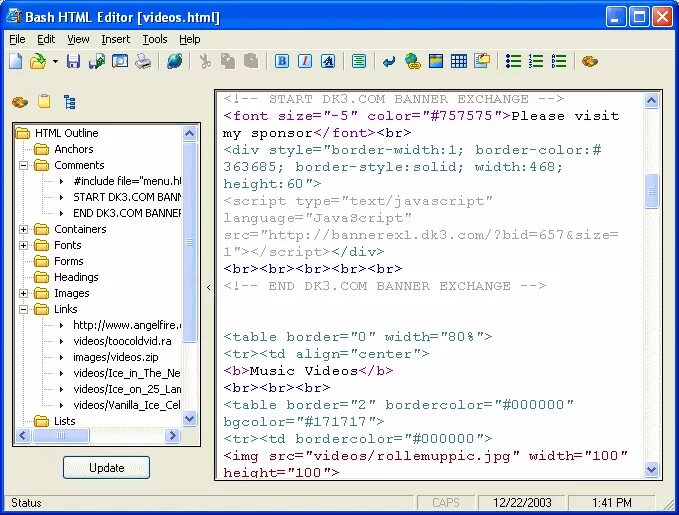This screenshot has width=679, height=515.
Task: Click the outline panel's scroll up arrow
Action: tap(190, 133)
